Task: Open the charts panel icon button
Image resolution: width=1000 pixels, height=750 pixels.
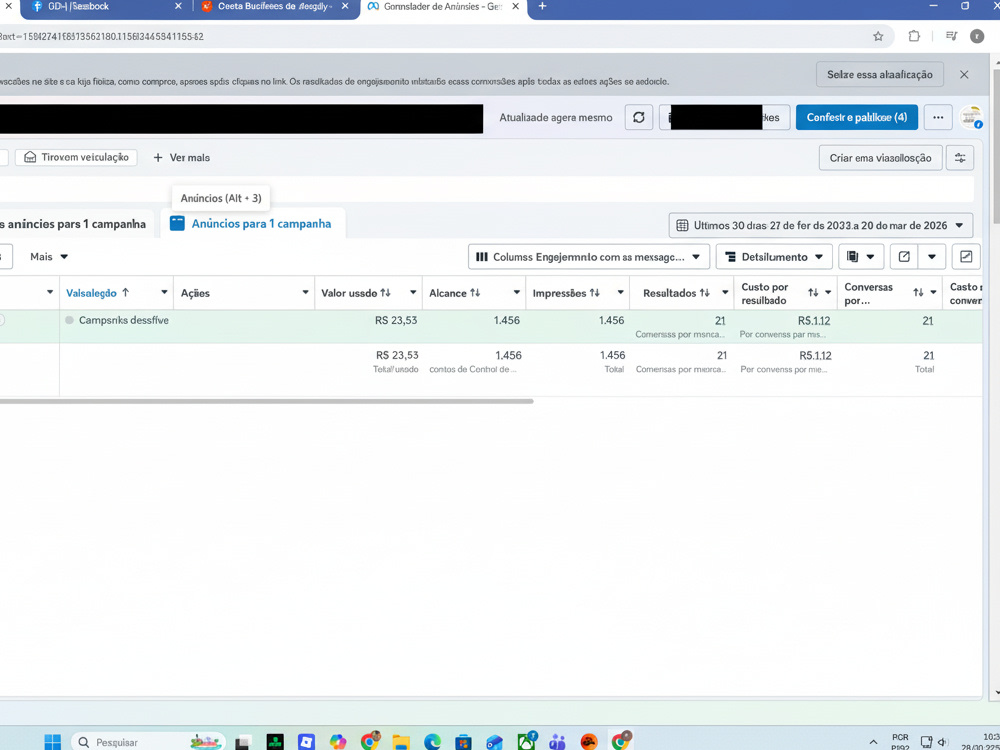Action: click(966, 257)
